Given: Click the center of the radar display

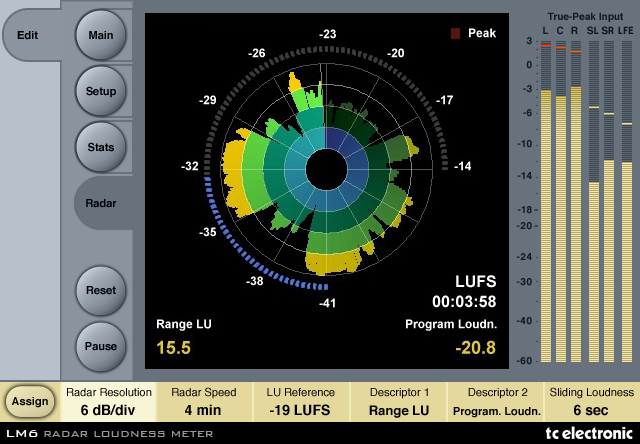Looking at the screenshot, I should 326,169.
